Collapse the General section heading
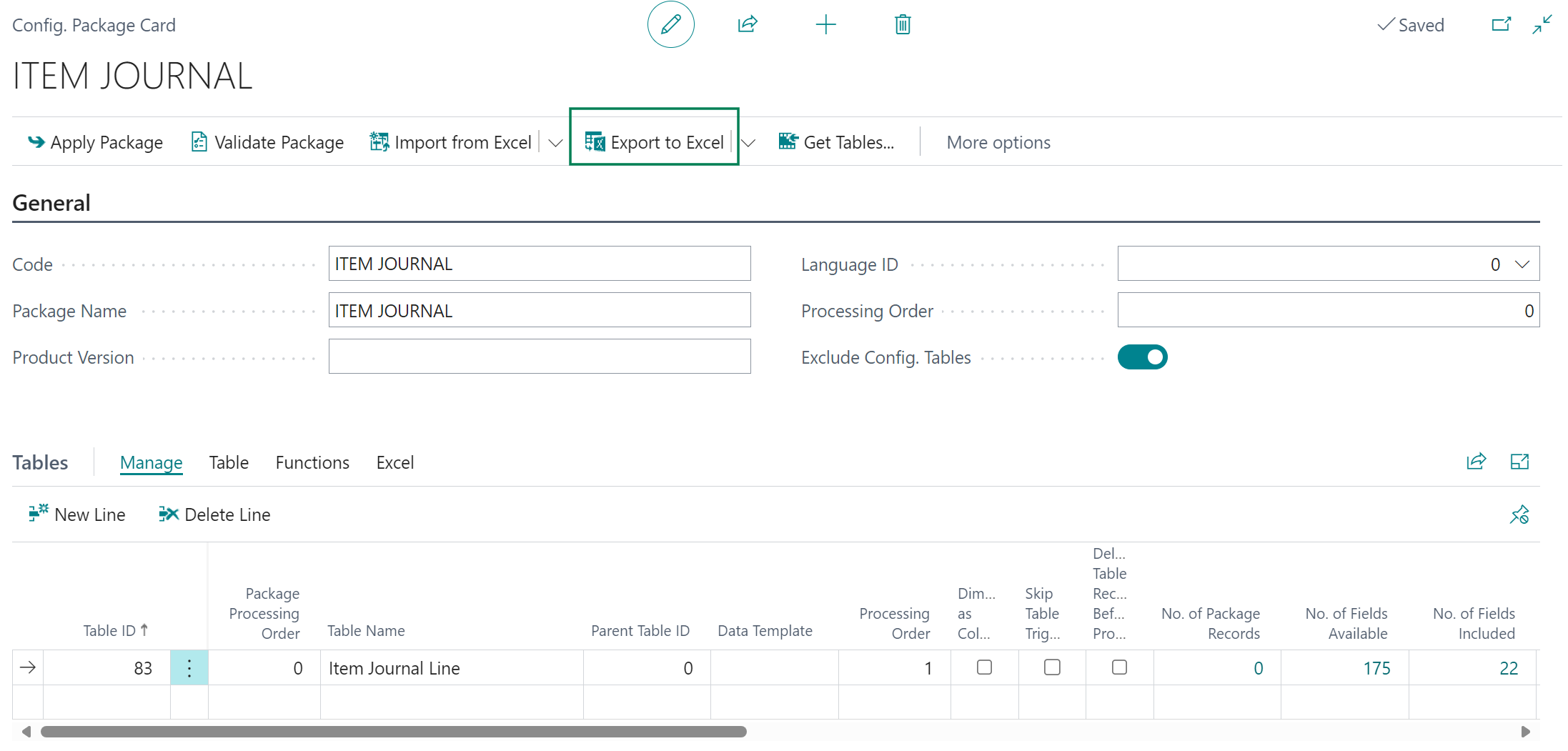Screen dimensions: 1568x751 point(51,203)
